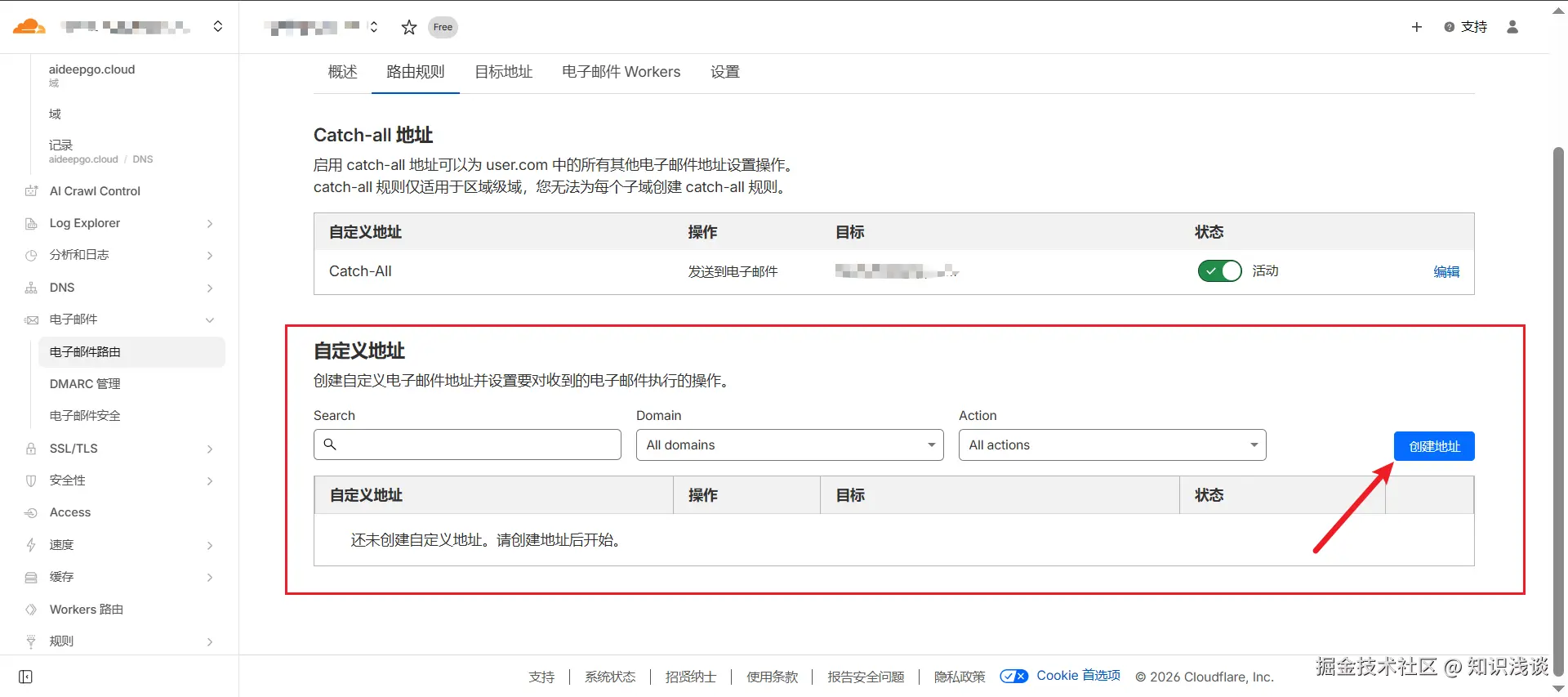This screenshot has height=697, width=1568.
Task: Toggle the Catch-All 活动 status switch
Action: click(x=1219, y=271)
